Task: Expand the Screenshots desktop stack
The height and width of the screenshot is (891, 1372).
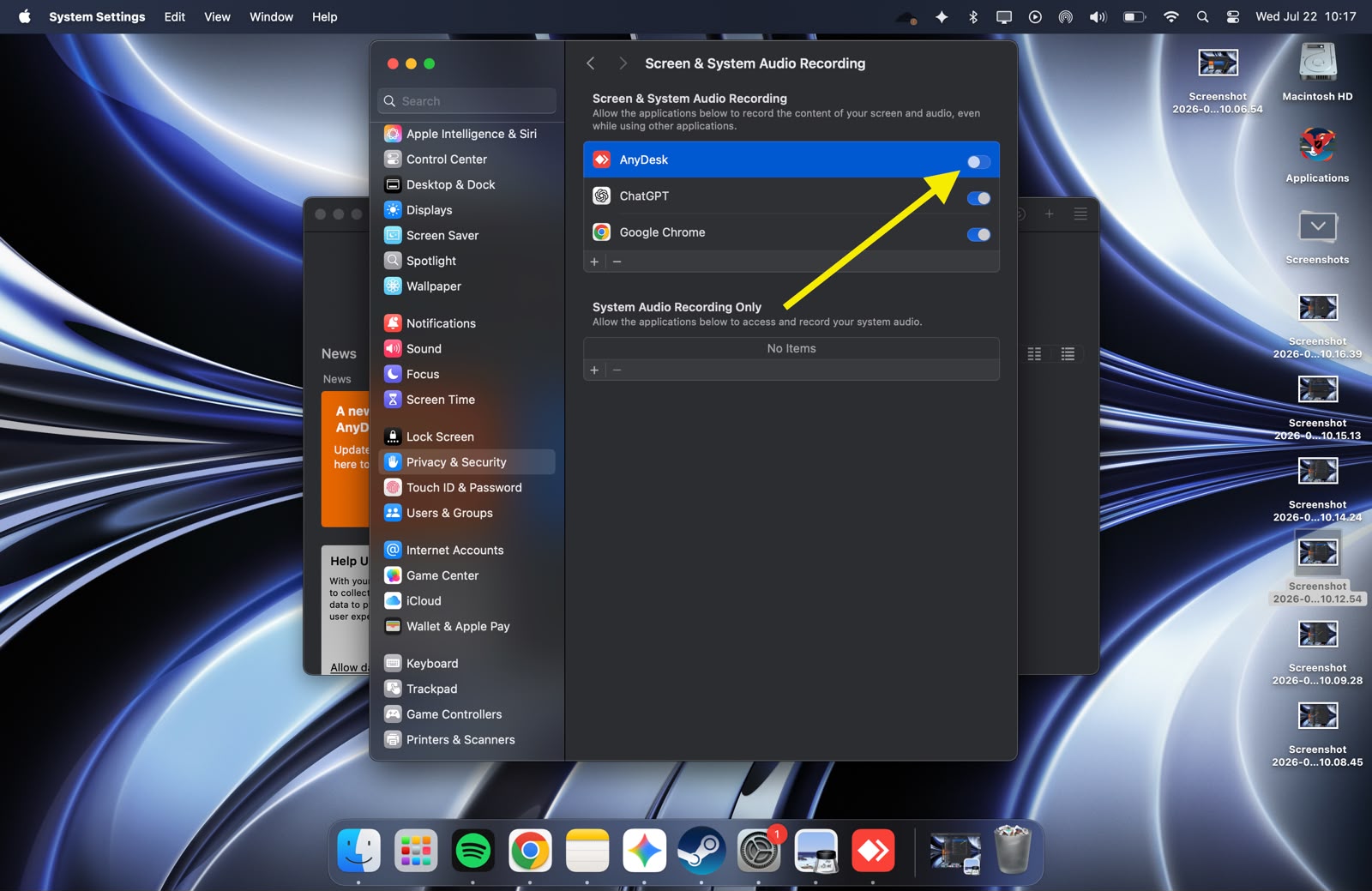Action: coord(1317,236)
